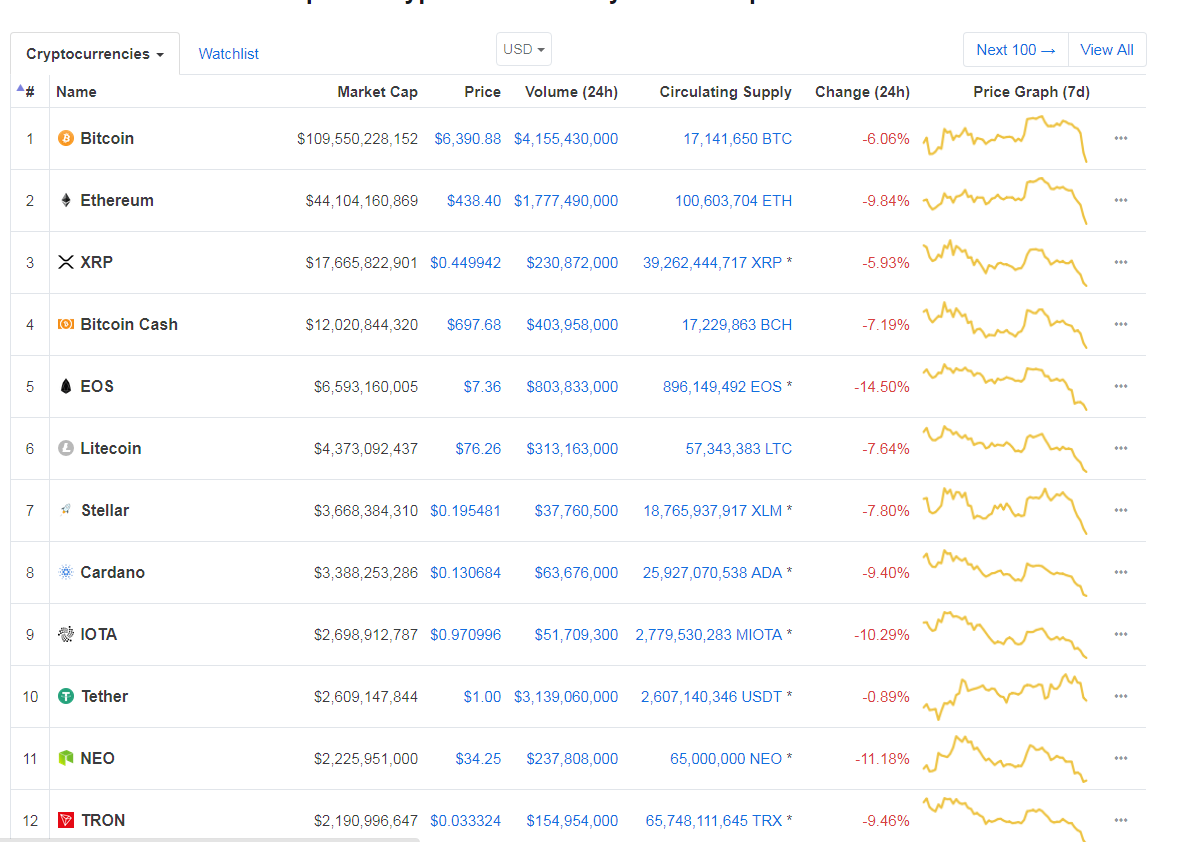Screen dimensions: 1199x842
Task: Click the EOS black logo icon
Action: pos(66,386)
